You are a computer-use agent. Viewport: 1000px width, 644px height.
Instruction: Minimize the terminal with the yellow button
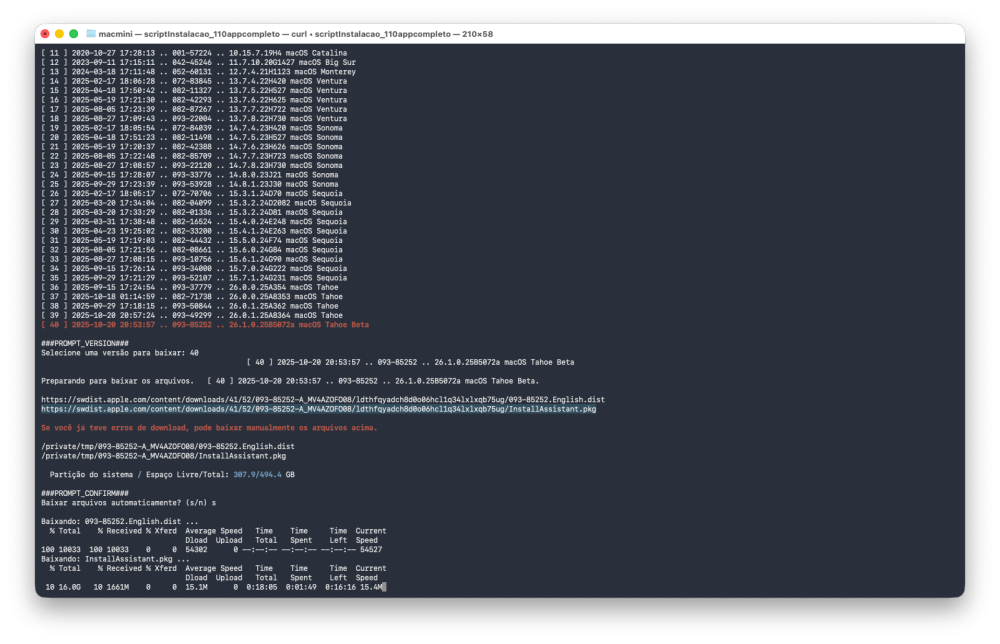click(x=59, y=34)
